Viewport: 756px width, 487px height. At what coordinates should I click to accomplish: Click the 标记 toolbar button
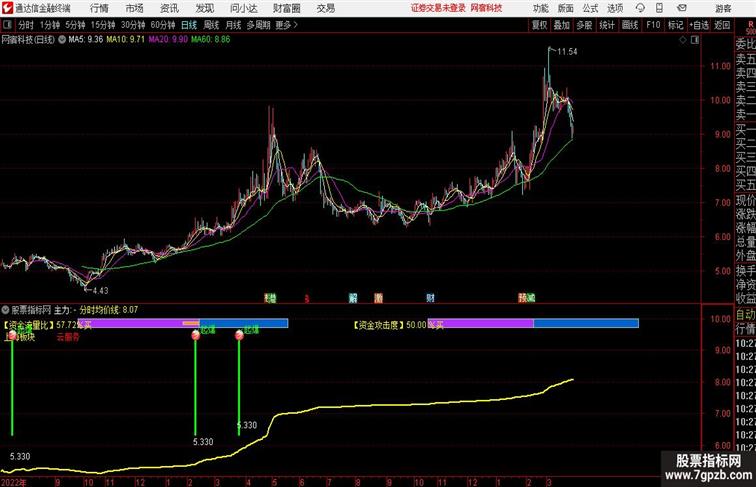click(675, 25)
